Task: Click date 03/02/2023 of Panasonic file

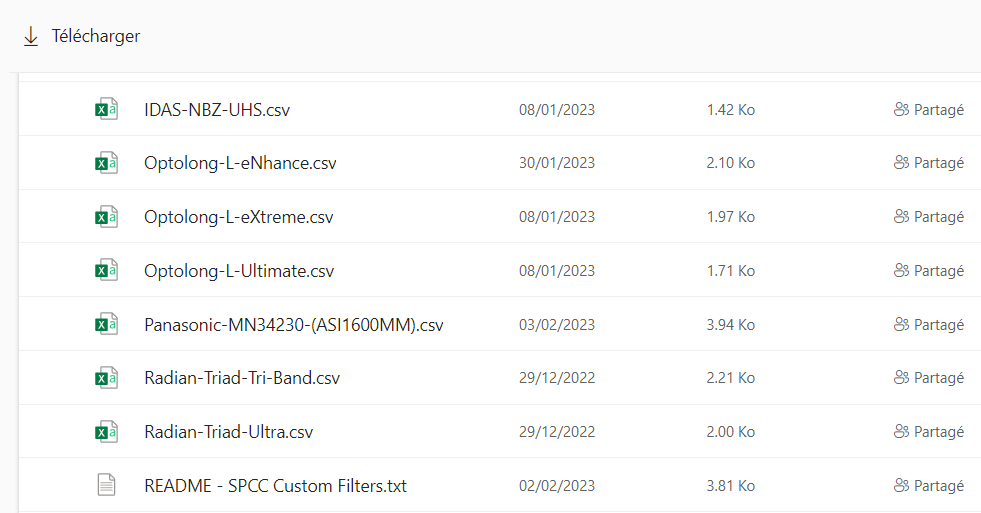Action: click(557, 325)
